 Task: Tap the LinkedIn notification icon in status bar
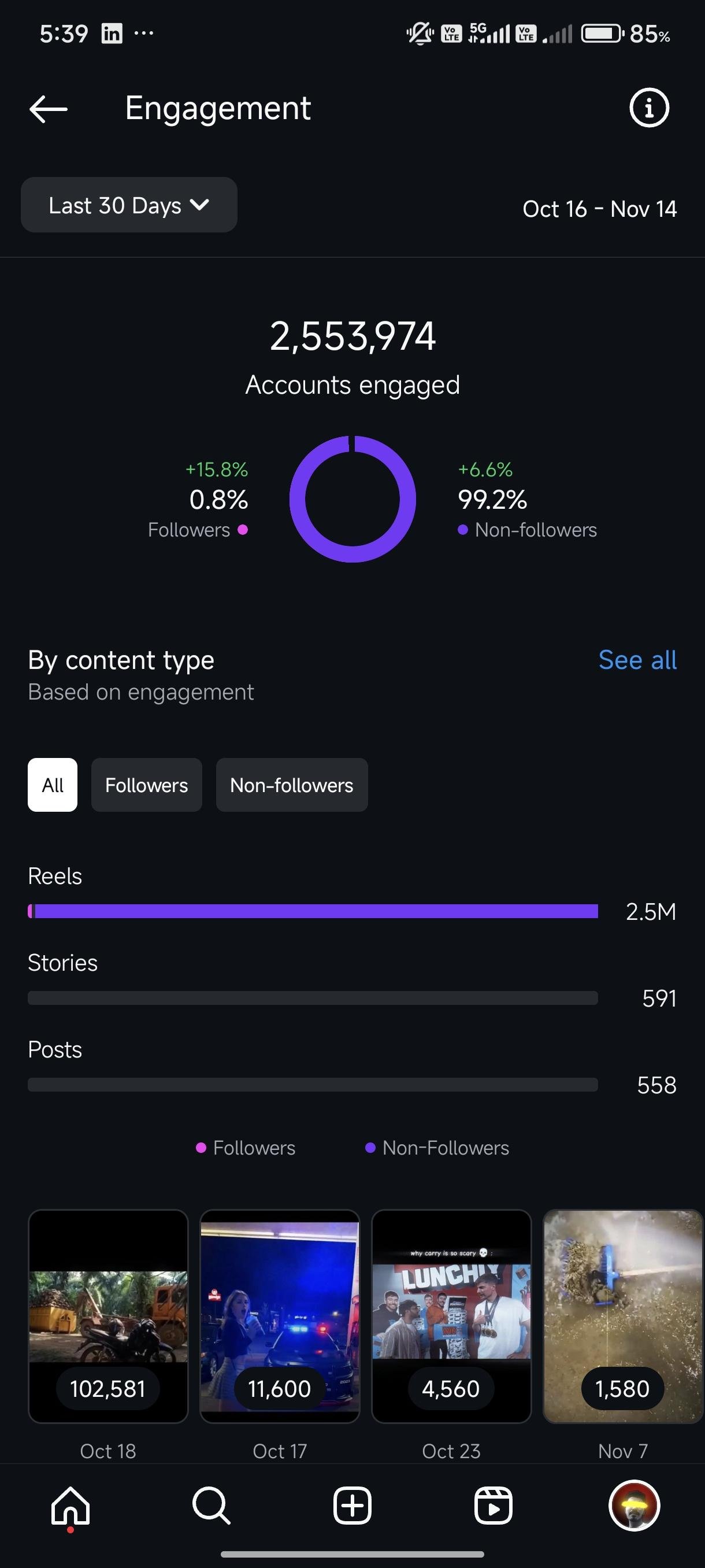tap(112, 34)
